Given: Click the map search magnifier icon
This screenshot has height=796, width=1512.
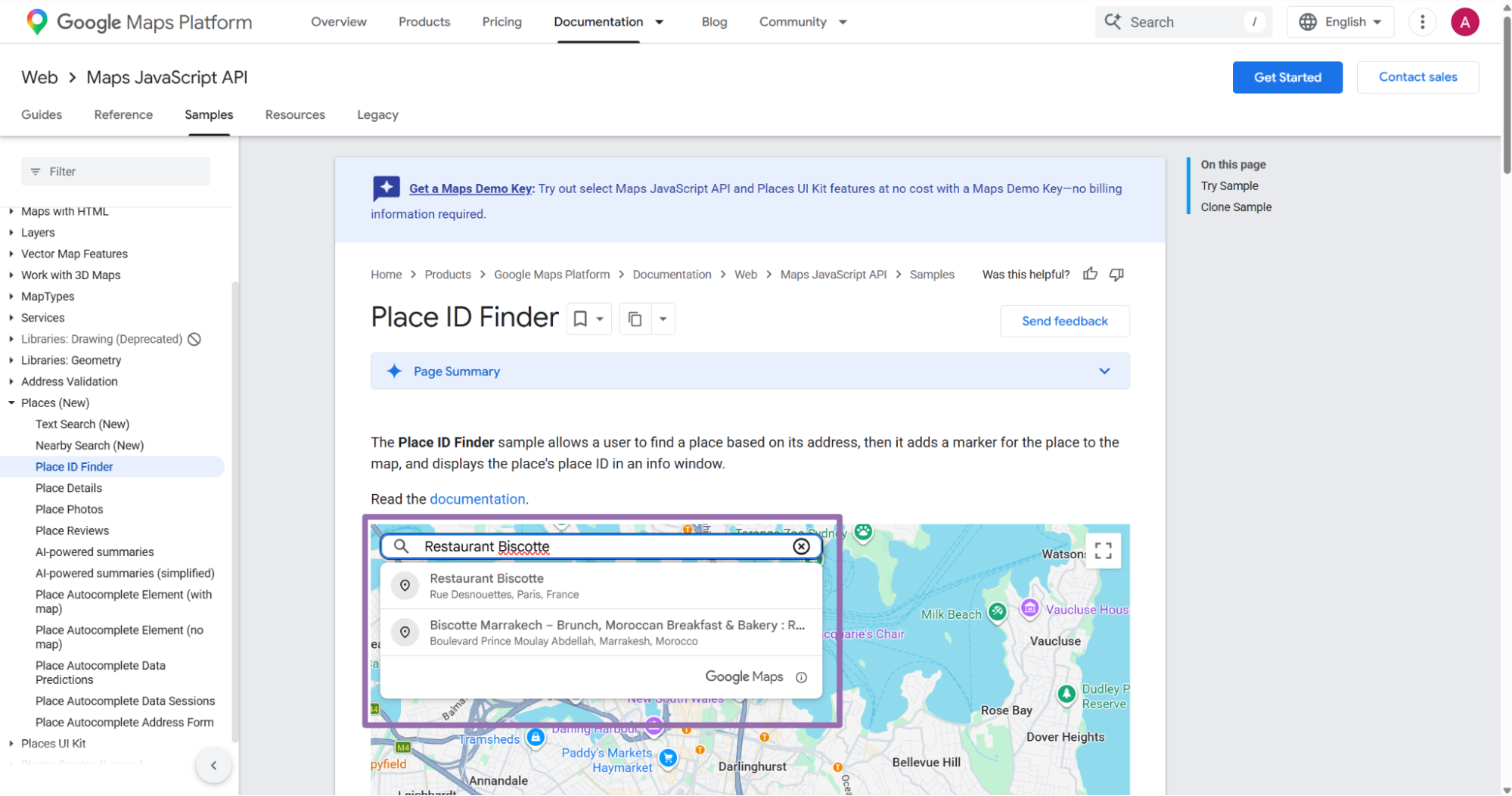Looking at the screenshot, I should pyautogui.click(x=401, y=546).
